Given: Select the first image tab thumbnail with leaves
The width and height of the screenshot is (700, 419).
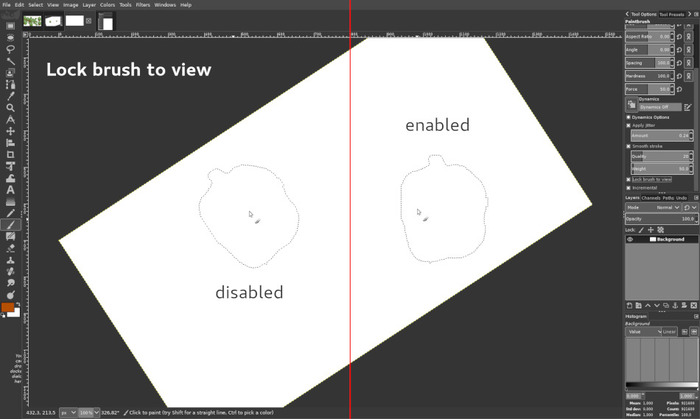Looking at the screenshot, I should 32,21.
